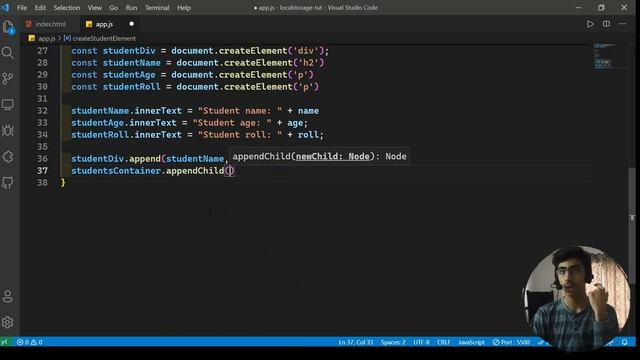Open the Source Control view
This screenshot has width=640, height=360.
8,78
